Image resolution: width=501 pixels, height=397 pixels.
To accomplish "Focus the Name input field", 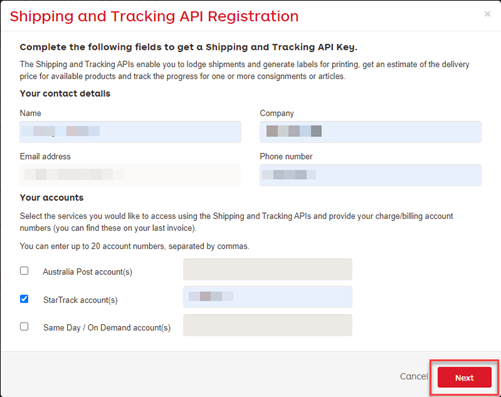I will tap(130, 132).
